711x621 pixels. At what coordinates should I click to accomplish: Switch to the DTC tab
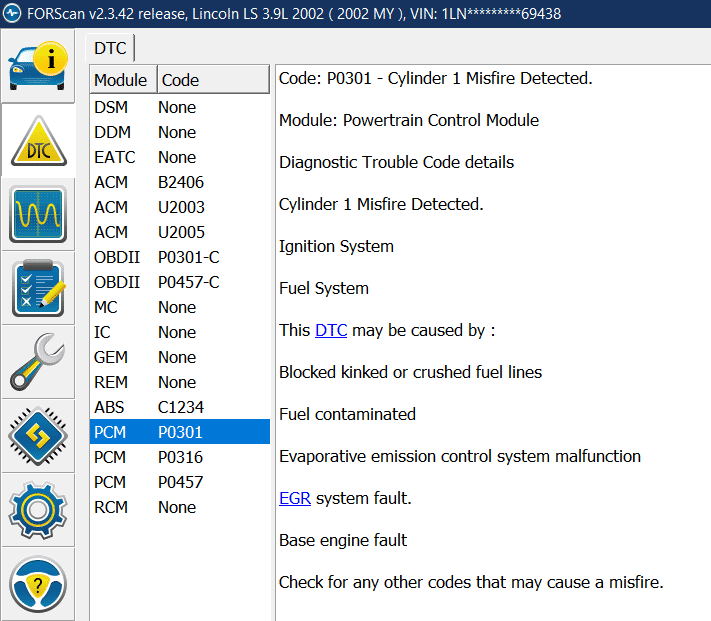click(110, 48)
